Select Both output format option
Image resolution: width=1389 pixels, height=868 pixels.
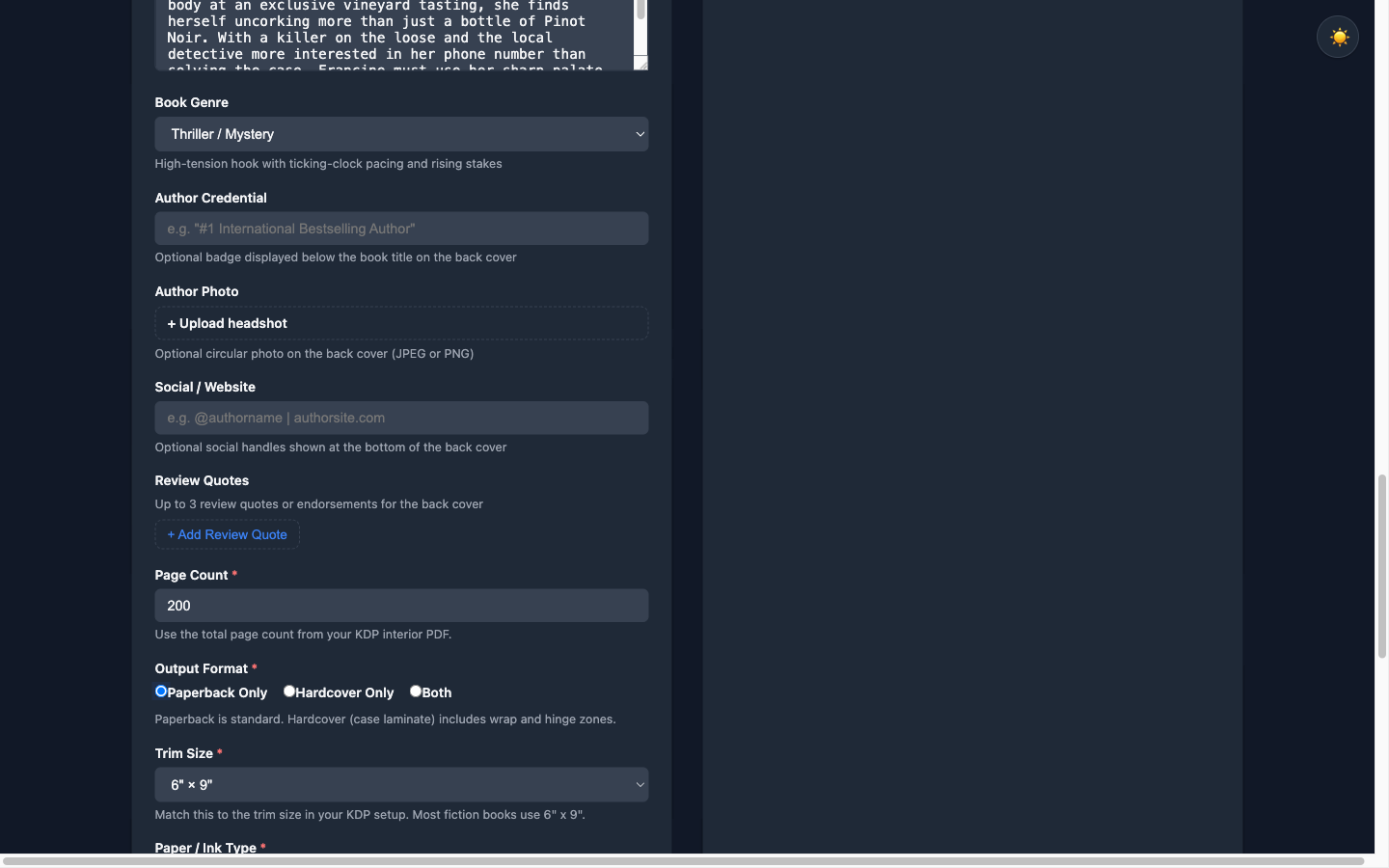416,692
